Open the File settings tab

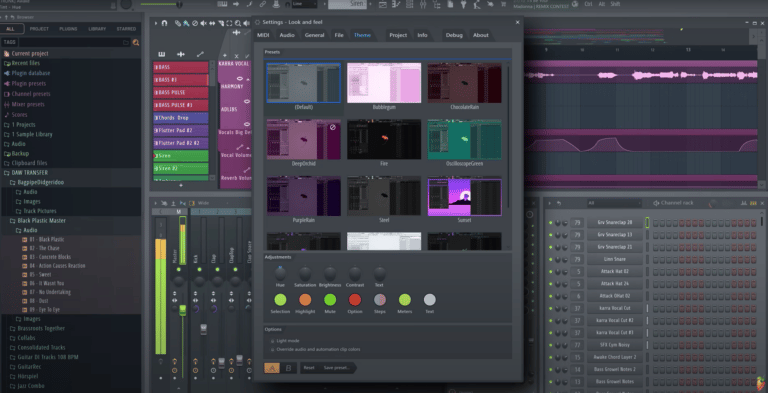click(x=339, y=35)
